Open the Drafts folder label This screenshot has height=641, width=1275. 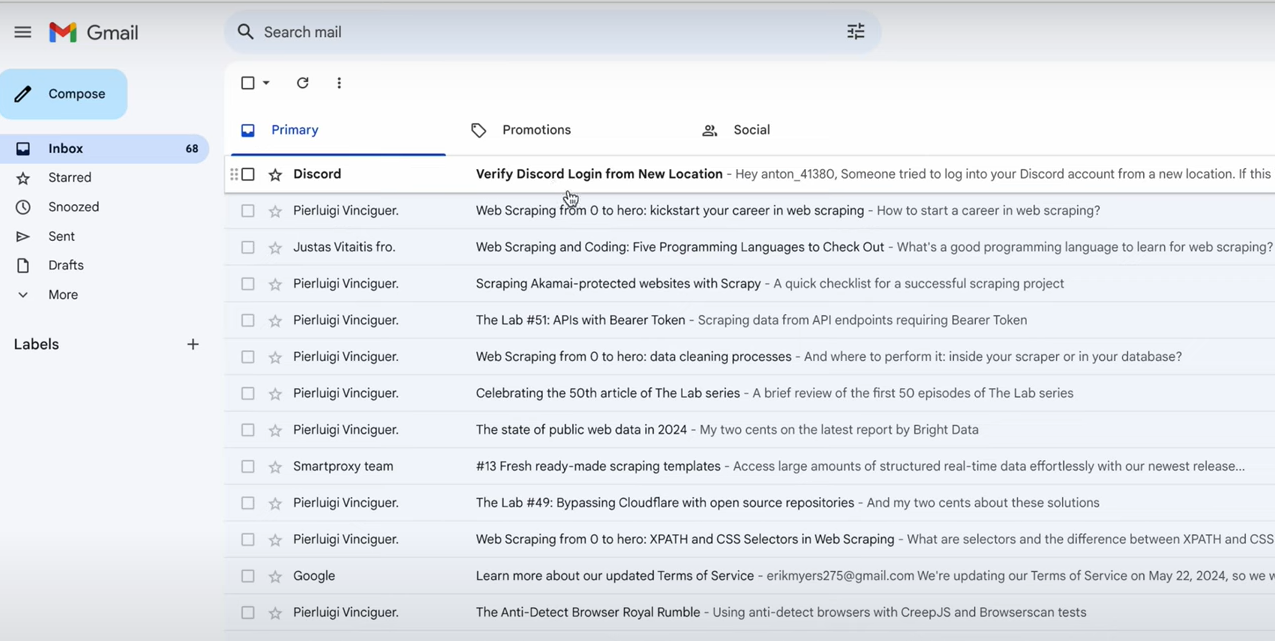[66, 265]
